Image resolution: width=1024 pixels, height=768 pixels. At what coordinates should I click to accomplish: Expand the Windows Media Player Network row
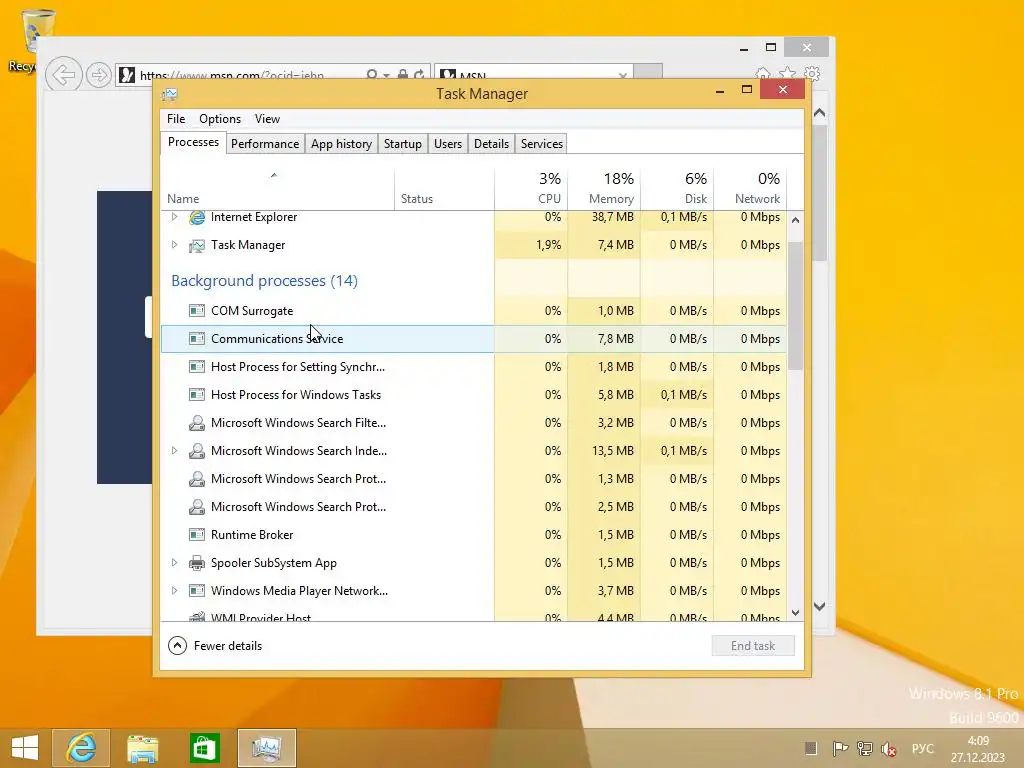click(174, 591)
